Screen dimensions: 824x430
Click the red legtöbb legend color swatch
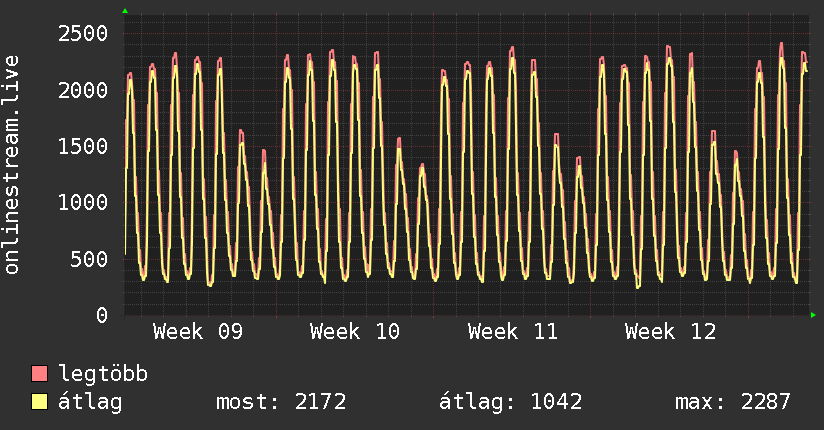pos(40,374)
